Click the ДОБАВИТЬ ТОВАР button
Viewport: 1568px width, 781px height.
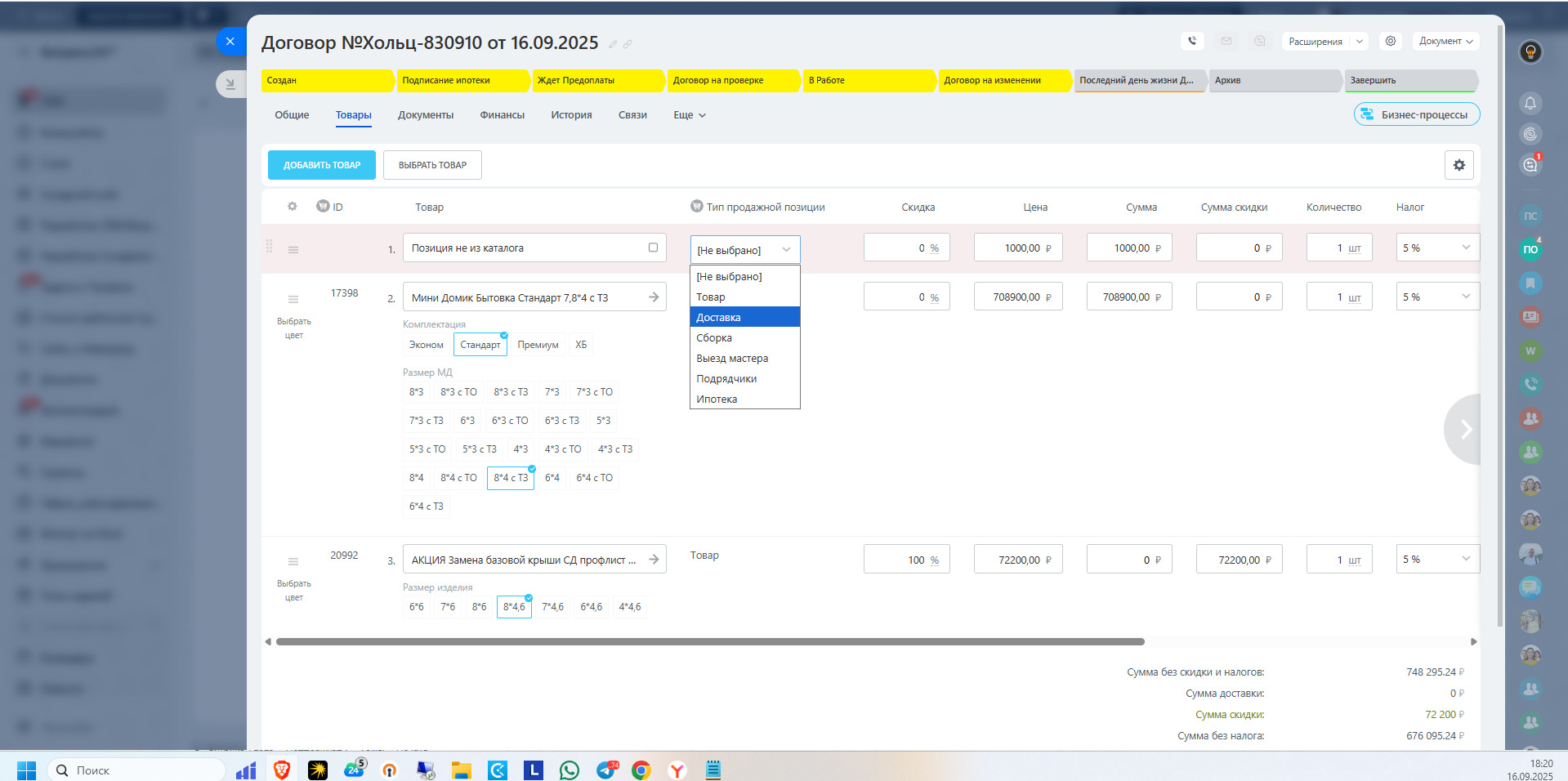[322, 165]
